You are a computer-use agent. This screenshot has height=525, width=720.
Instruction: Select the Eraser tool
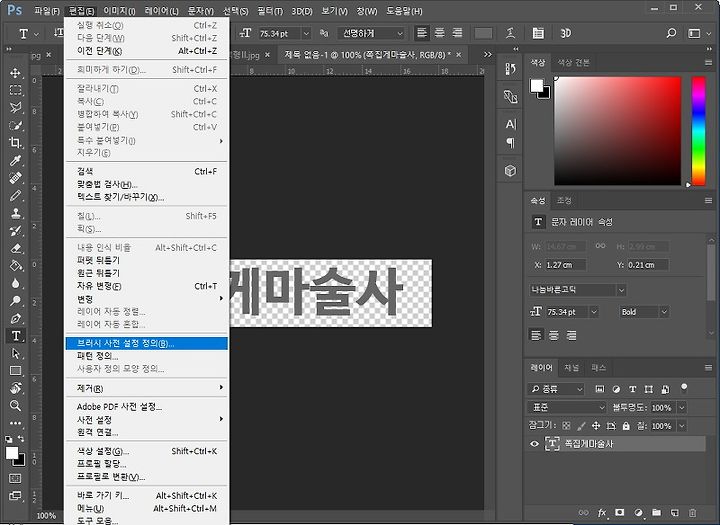coord(15,248)
